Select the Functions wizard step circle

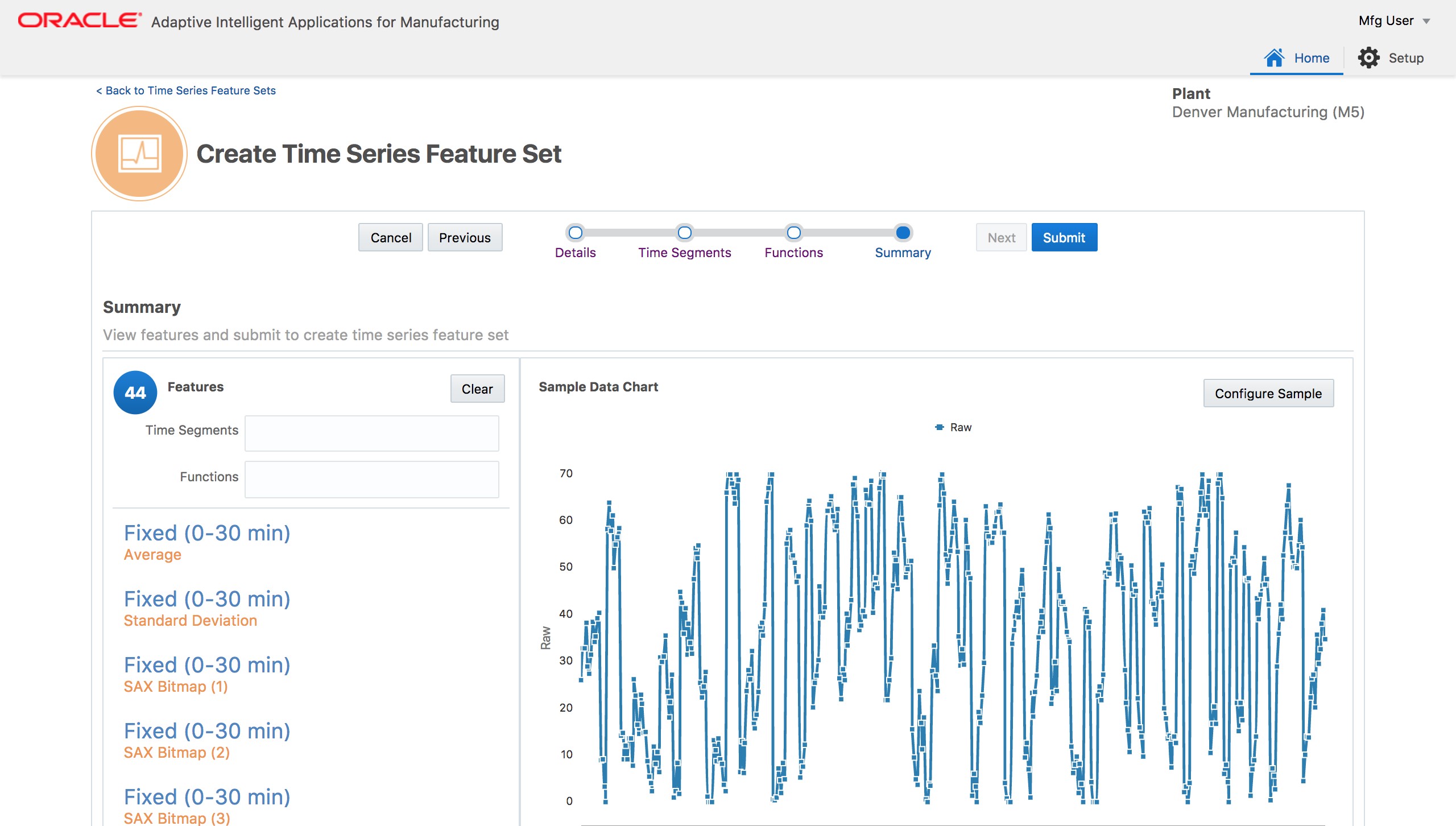point(793,233)
